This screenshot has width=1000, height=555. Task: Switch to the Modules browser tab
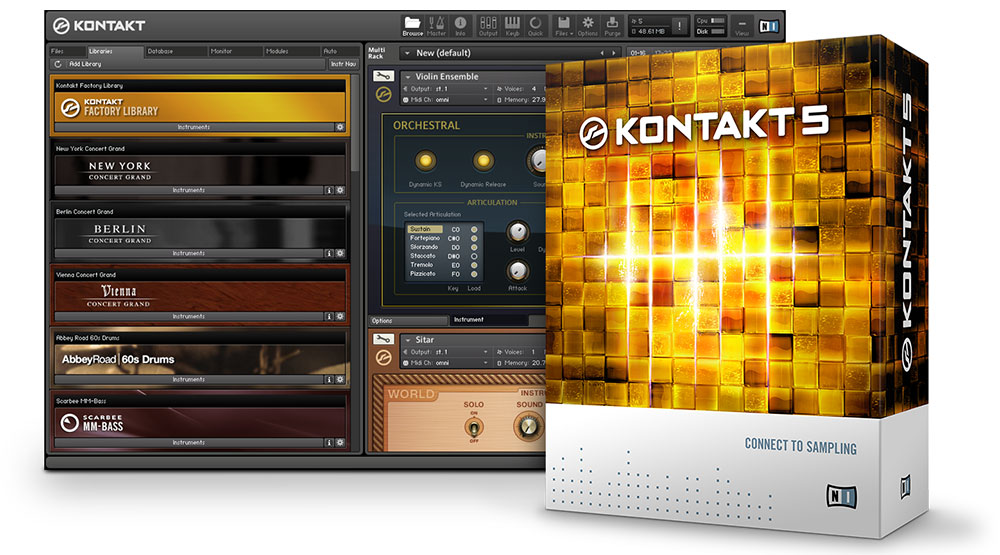point(291,51)
